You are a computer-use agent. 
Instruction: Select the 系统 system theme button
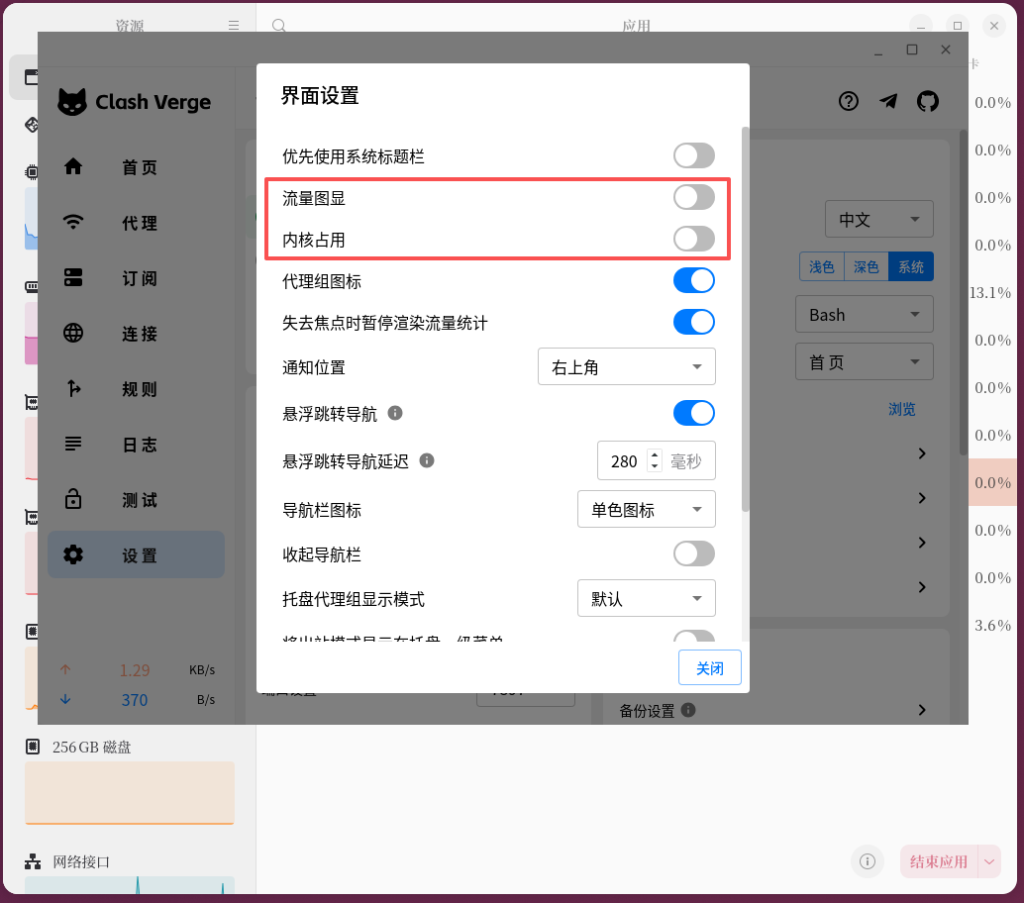(x=910, y=266)
